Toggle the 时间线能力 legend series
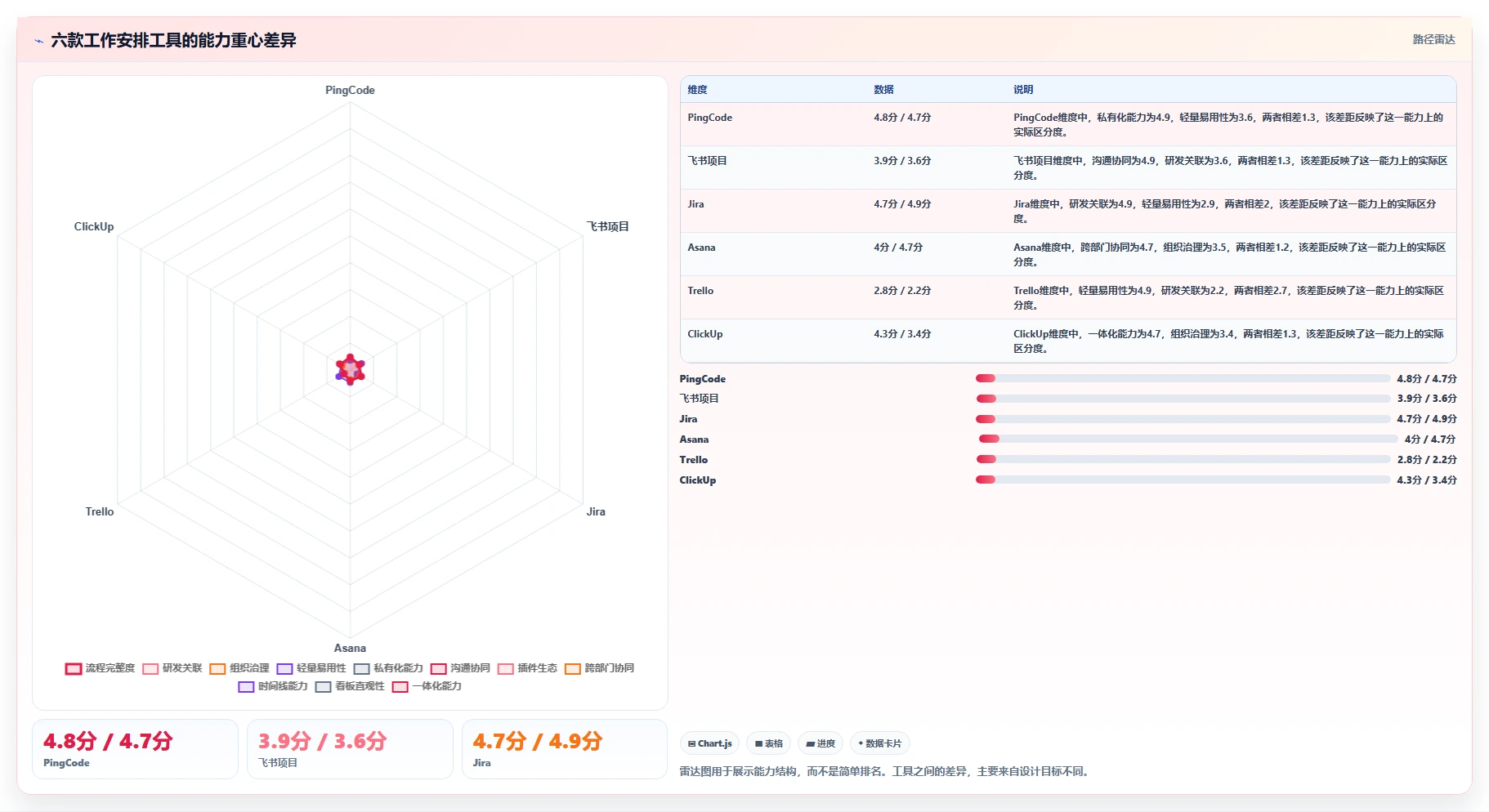1489x812 pixels. [273, 686]
